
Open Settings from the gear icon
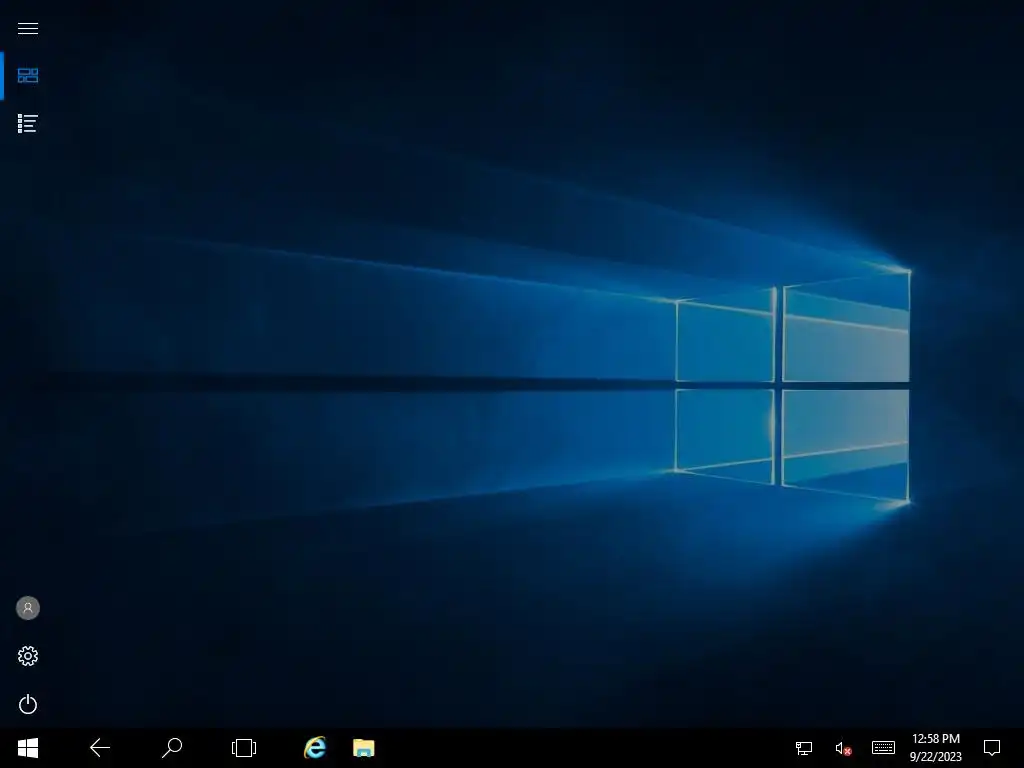[x=27, y=656]
